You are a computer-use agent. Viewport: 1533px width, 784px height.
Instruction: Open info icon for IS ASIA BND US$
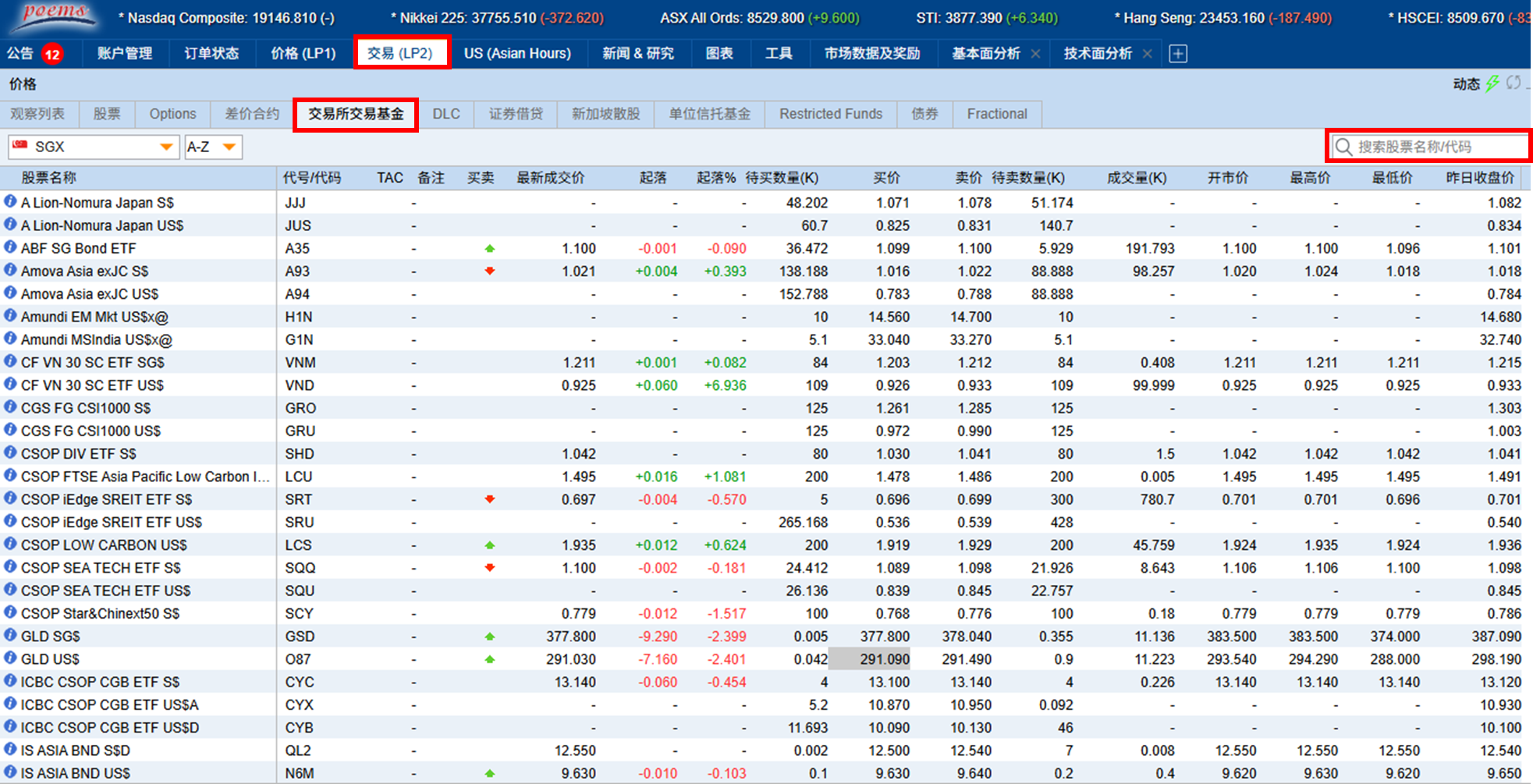pos(10,772)
